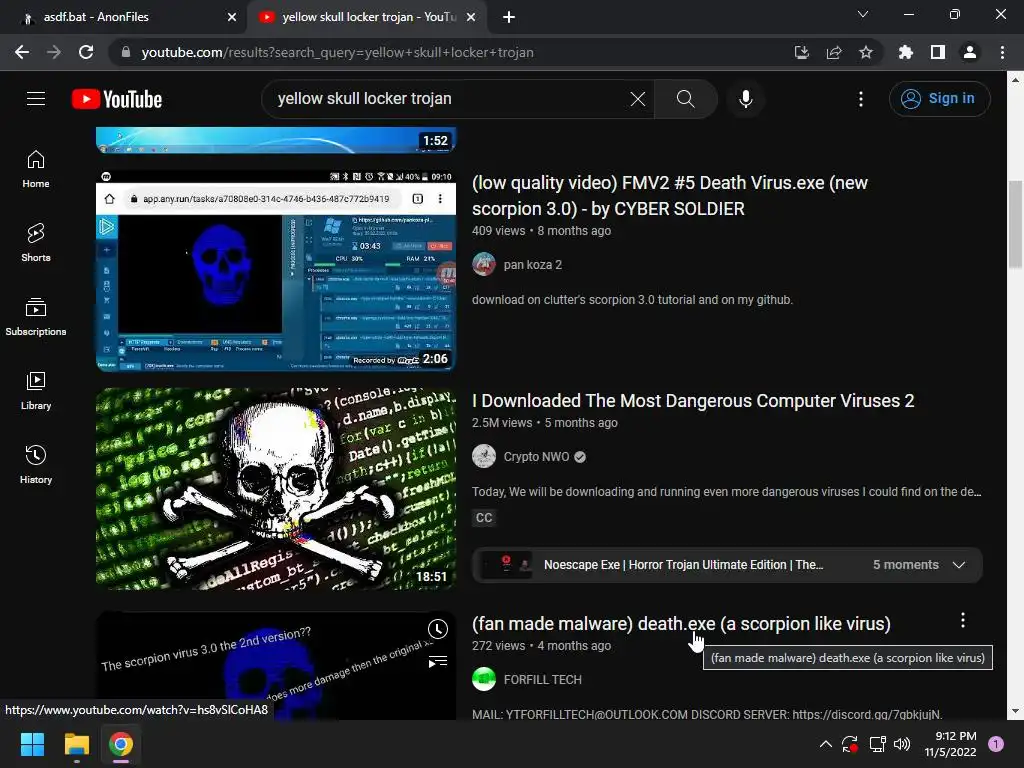Image resolution: width=1024 pixels, height=768 pixels.
Task: Open Noescape Exe Horror Trojan moment
Action: 683,565
